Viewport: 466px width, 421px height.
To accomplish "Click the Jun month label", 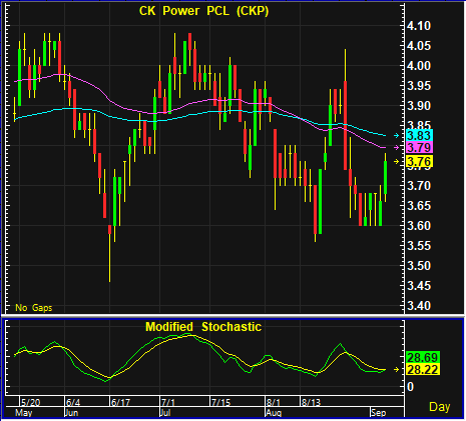I will pos(71,413).
